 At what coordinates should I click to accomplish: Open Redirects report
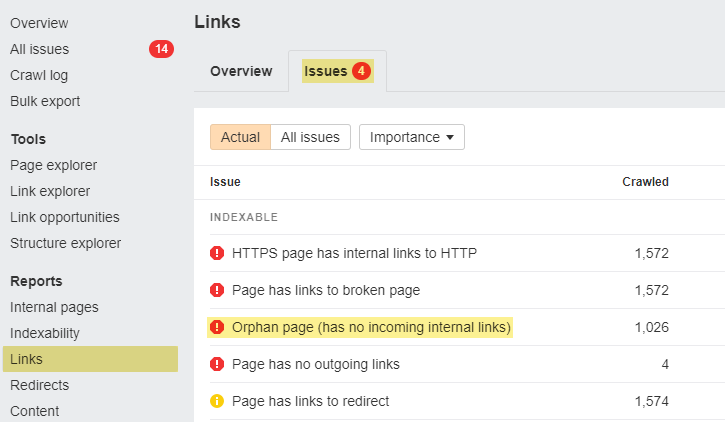coord(39,385)
